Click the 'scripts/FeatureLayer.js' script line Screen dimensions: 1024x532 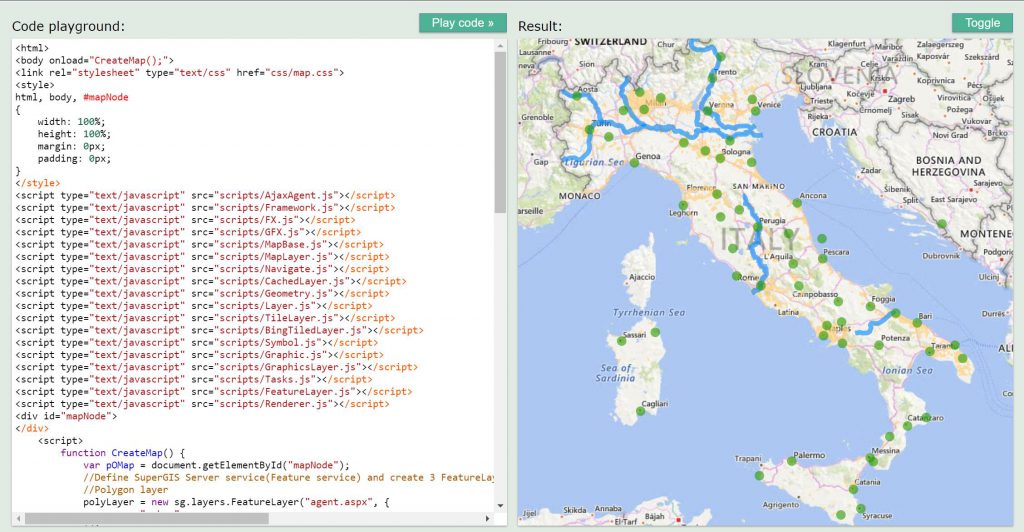(214, 392)
